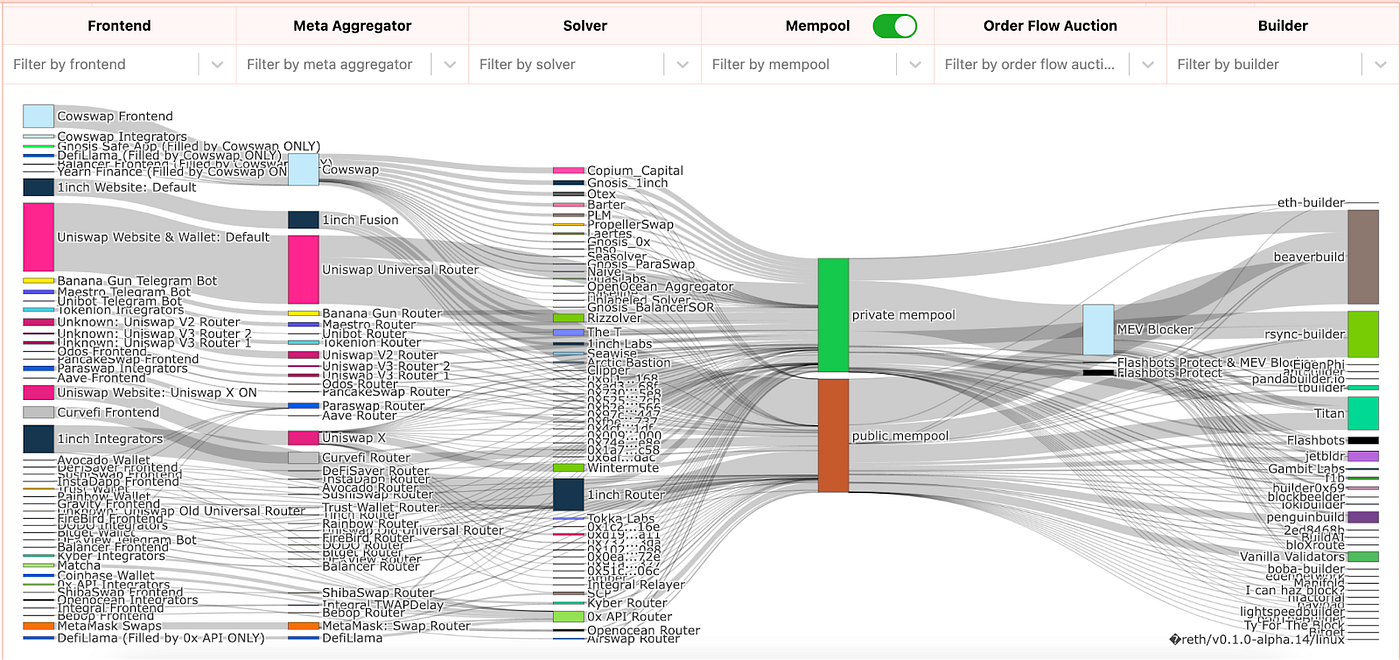Click the dark navy 1inch Website: Default node

(x=38, y=187)
